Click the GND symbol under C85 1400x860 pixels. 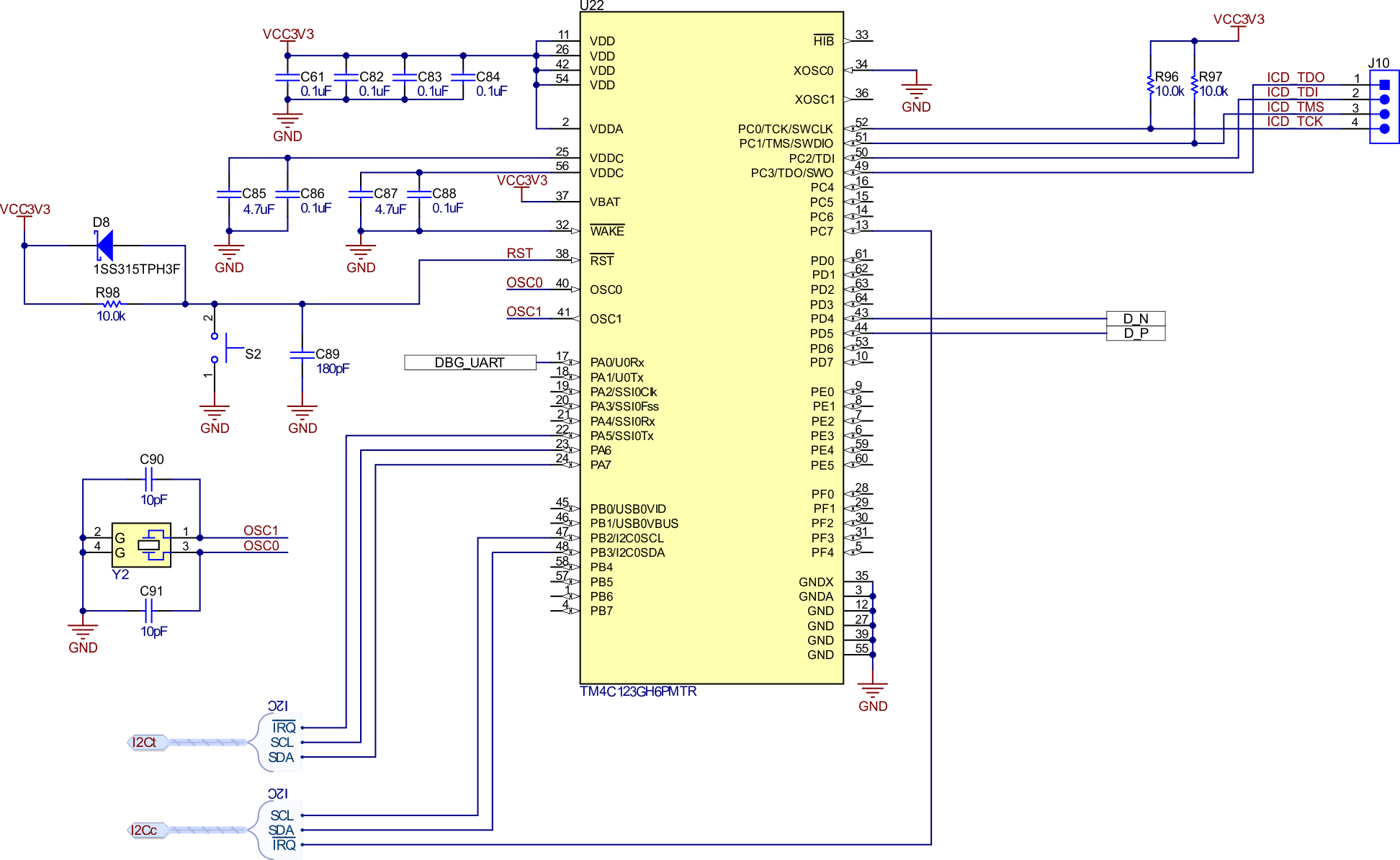click(229, 258)
